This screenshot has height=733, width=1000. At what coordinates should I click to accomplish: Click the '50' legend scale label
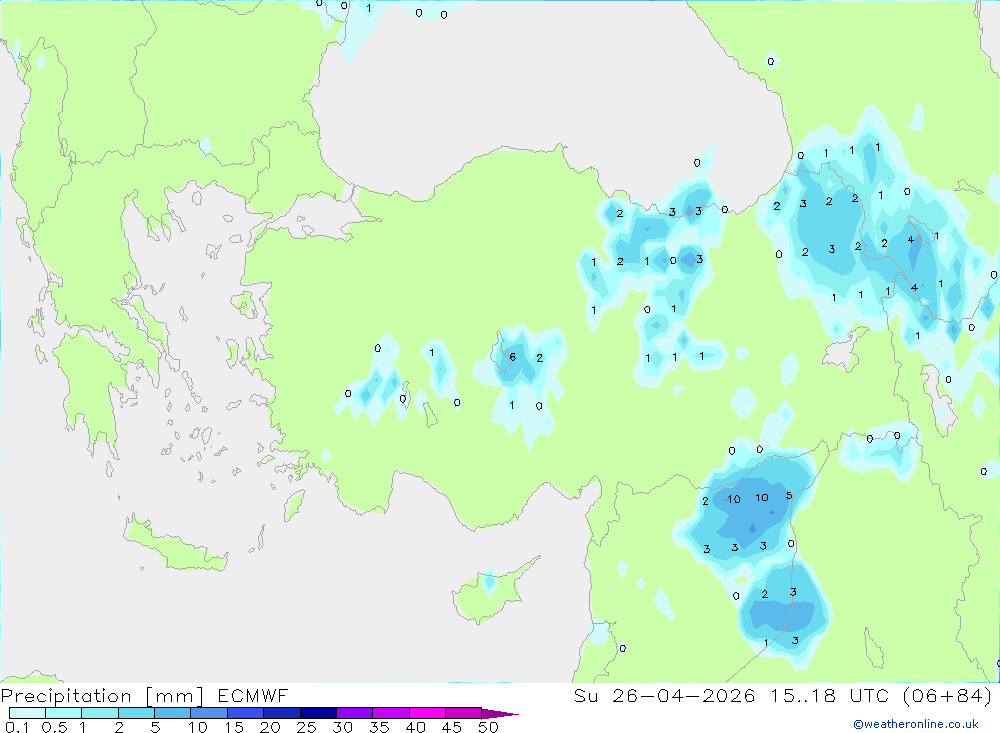(x=488, y=727)
